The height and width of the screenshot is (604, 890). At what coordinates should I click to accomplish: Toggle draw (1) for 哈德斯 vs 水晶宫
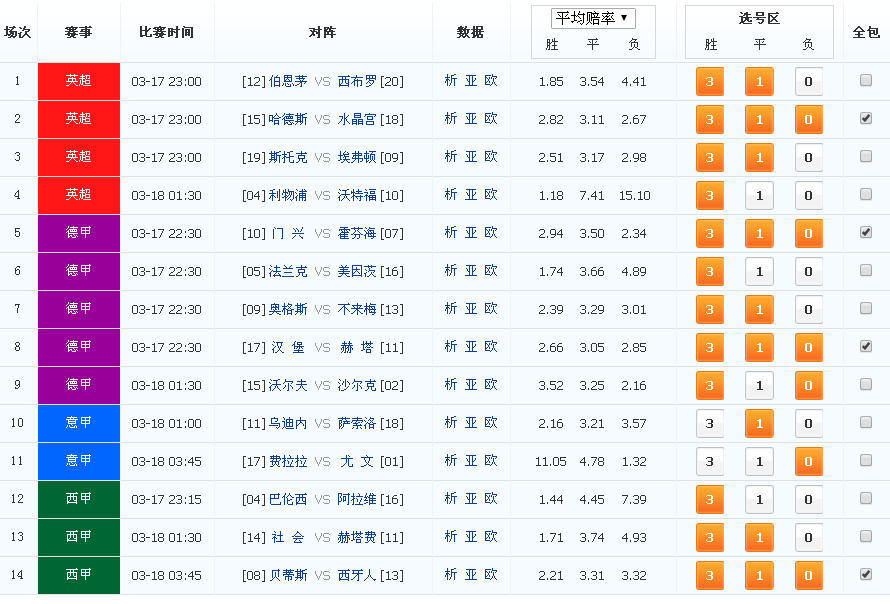tap(759, 120)
